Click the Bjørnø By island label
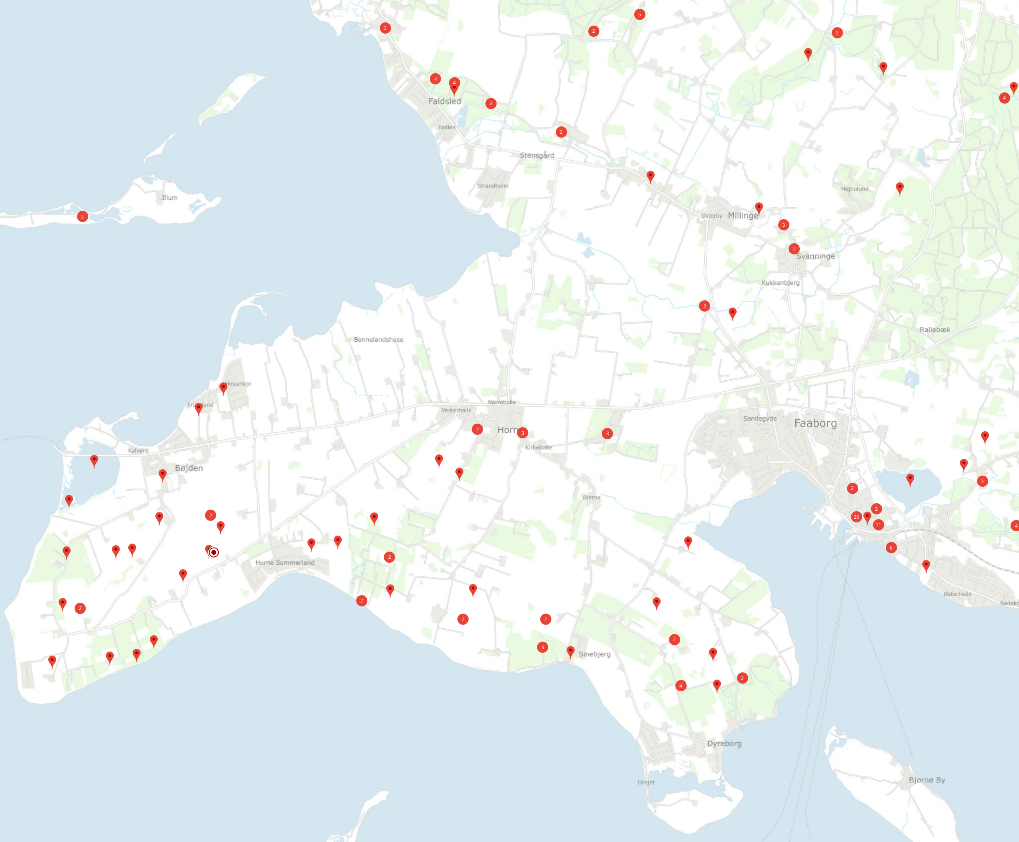The width and height of the screenshot is (1019, 842). pos(928,781)
